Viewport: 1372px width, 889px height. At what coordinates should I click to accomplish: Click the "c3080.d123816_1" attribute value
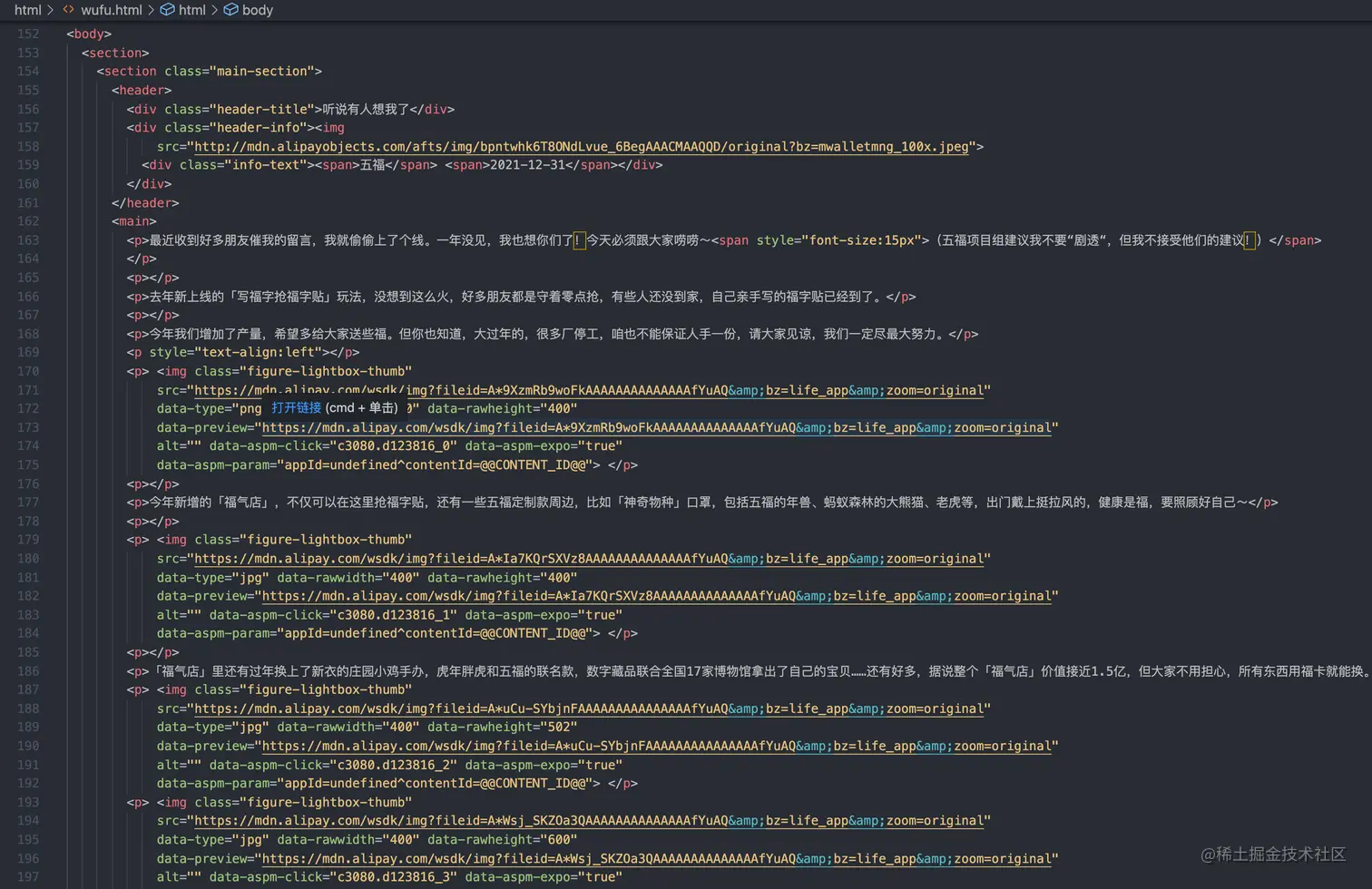coord(394,615)
